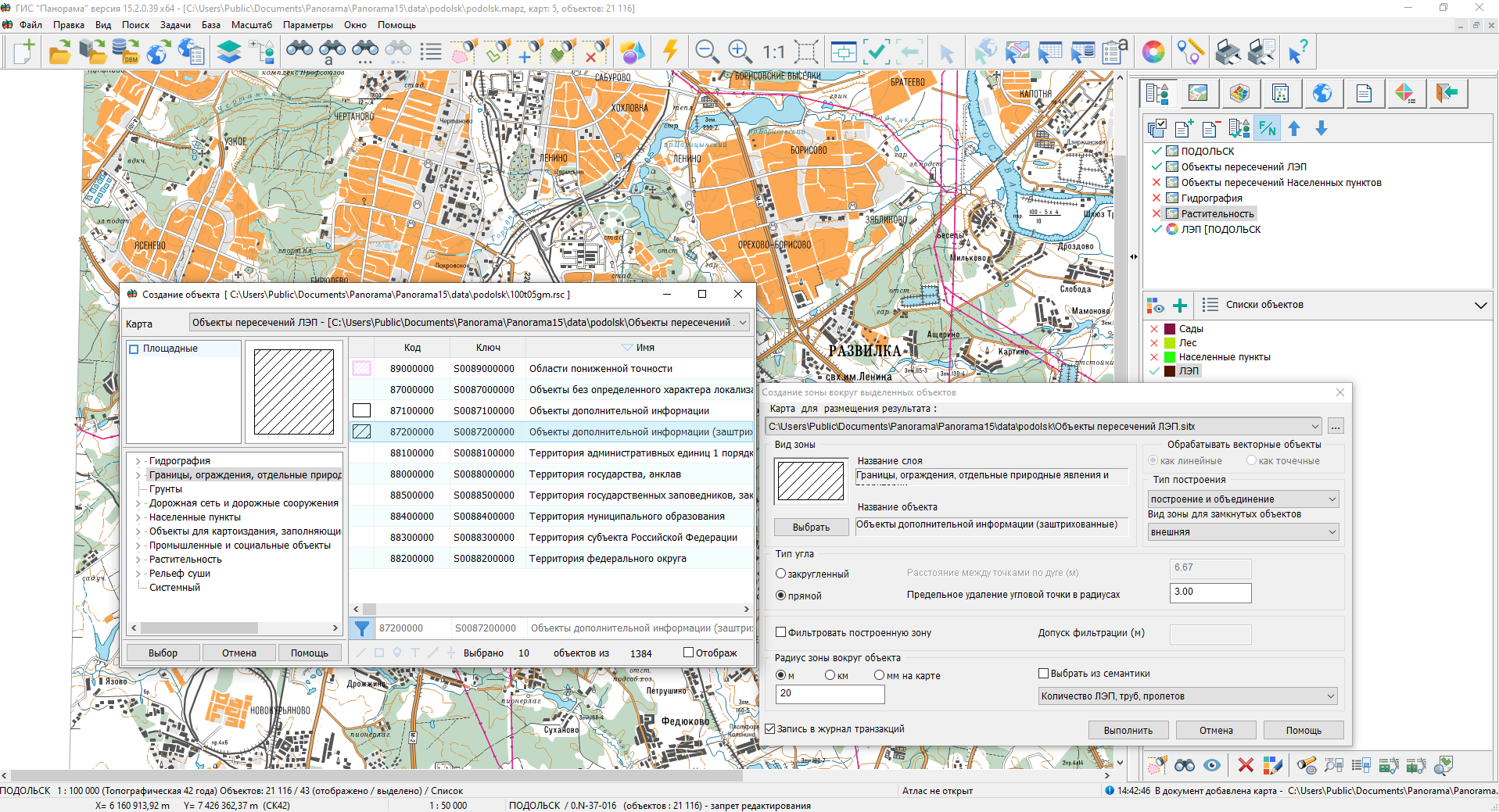Expand the Растительность tree node
1499x812 pixels.
click(x=138, y=560)
